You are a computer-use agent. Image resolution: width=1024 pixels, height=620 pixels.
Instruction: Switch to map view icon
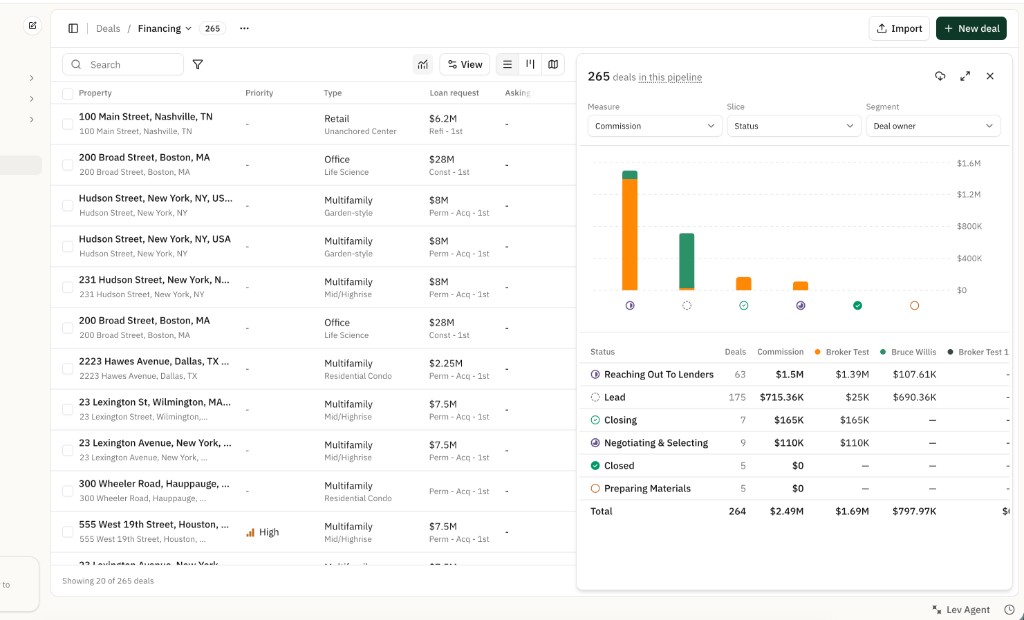tap(553, 64)
